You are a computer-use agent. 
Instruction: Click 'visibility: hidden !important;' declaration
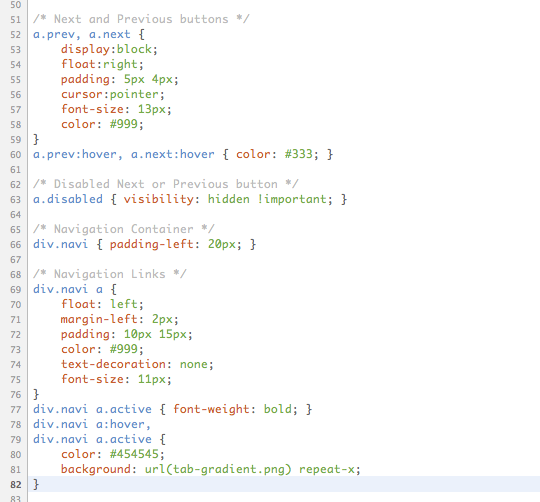228,199
